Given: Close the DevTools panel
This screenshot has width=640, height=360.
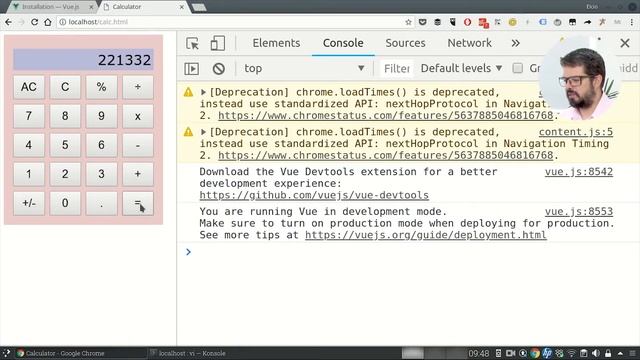Looking at the screenshot, I should 624,43.
